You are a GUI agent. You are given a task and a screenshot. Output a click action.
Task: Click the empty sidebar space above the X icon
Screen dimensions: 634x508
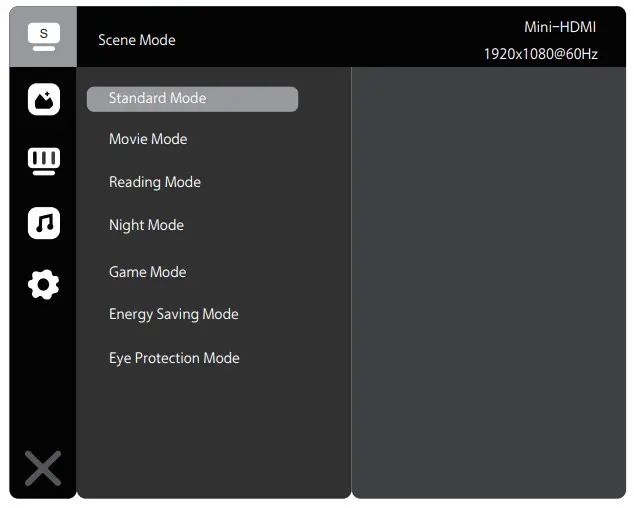[x=43, y=380]
